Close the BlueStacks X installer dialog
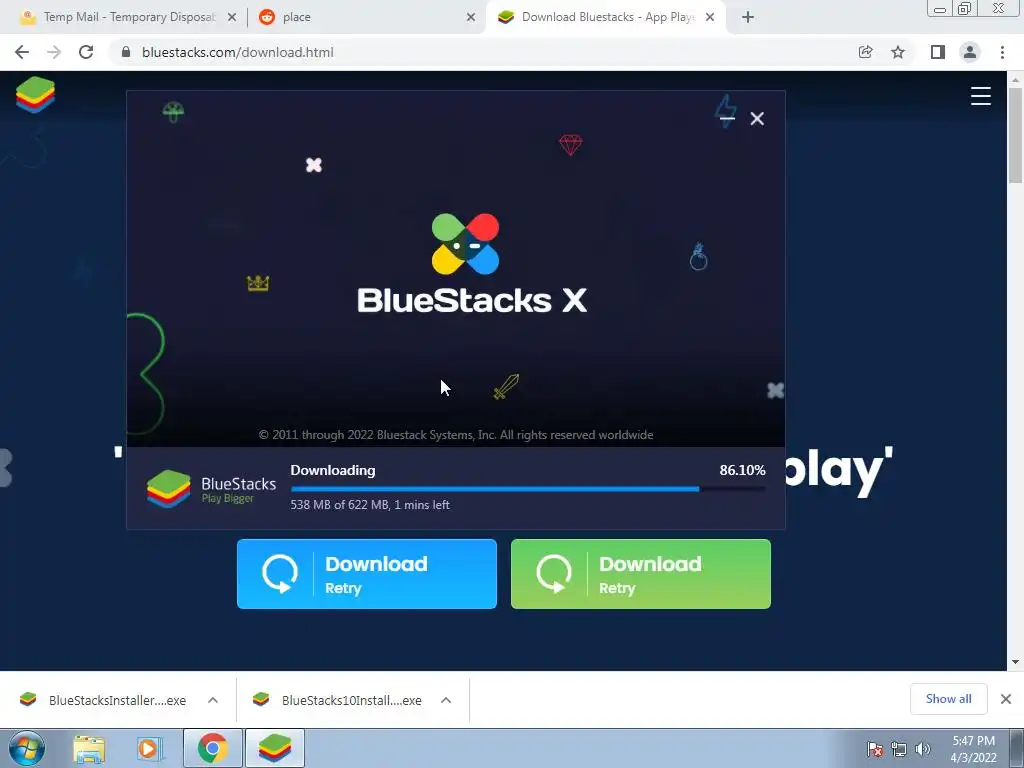The image size is (1024, 768). pos(757,118)
